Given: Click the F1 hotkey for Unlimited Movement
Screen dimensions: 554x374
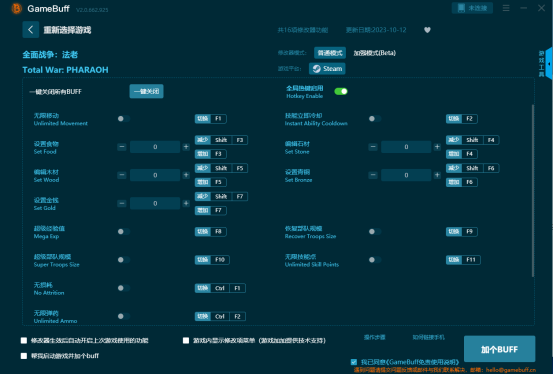Looking at the screenshot, I should 211,119.
